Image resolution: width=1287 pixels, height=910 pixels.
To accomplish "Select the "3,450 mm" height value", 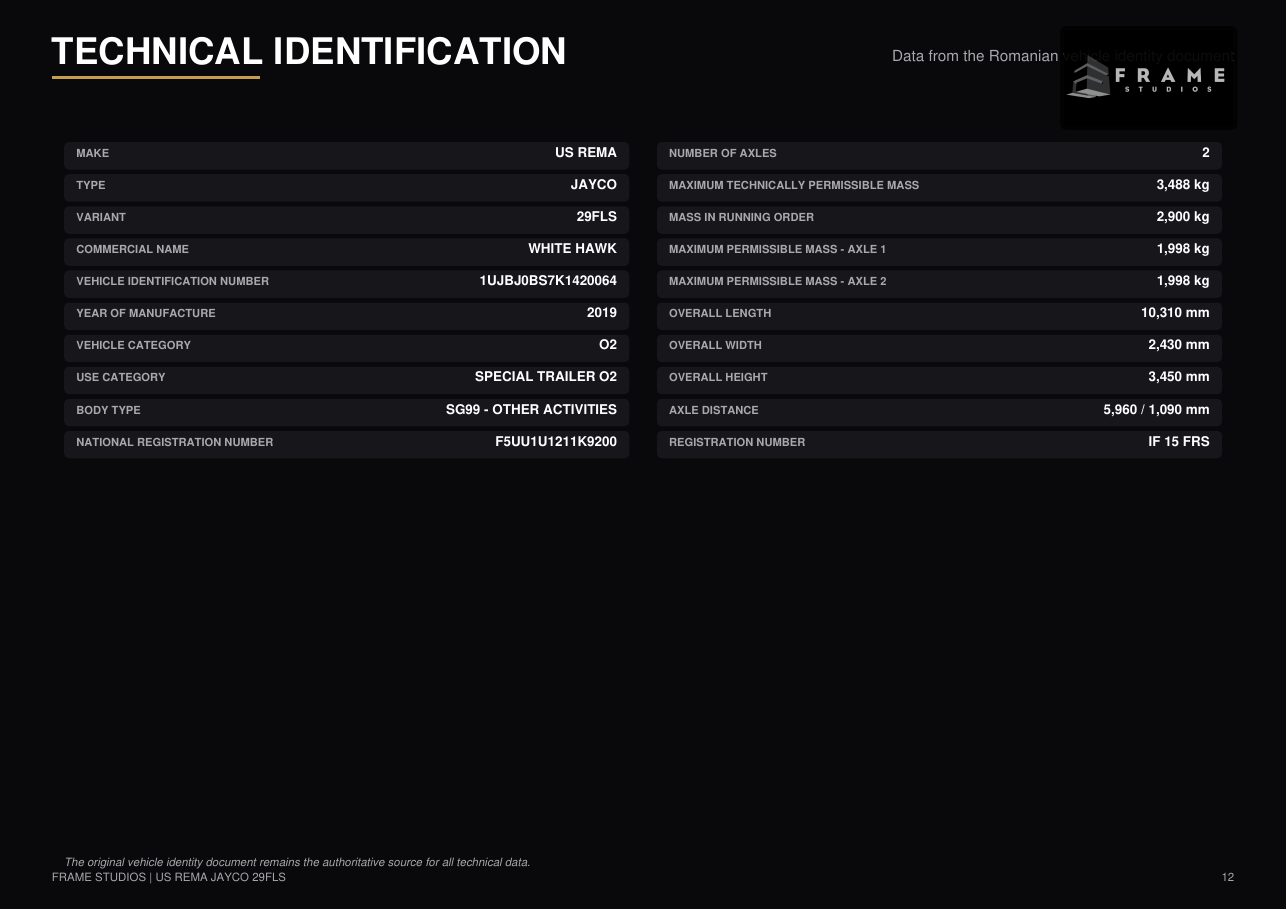I will 1179,377.
